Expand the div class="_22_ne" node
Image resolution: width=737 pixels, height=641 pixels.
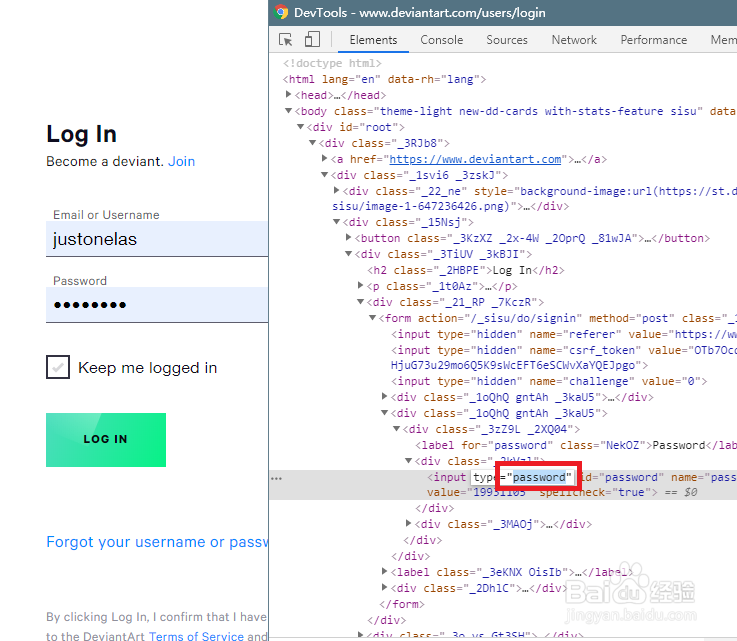[x=336, y=190]
